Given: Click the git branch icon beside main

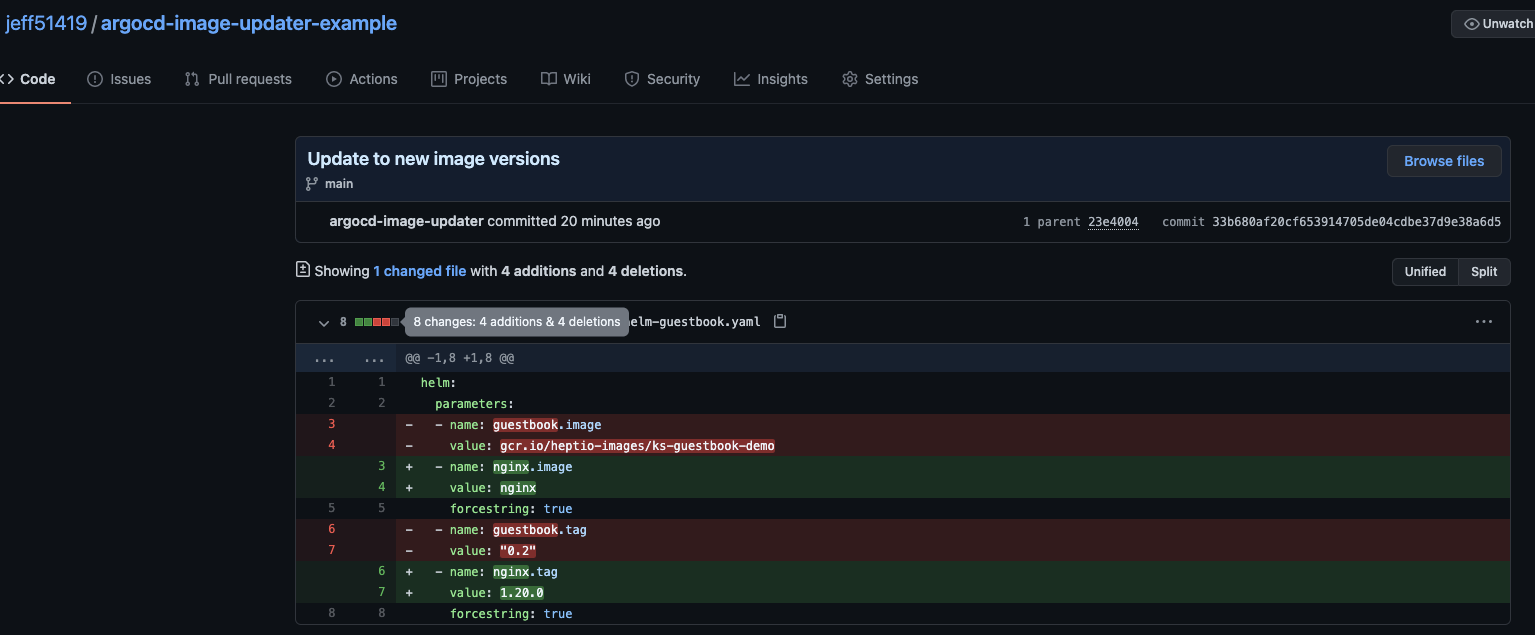Looking at the screenshot, I should (x=313, y=184).
